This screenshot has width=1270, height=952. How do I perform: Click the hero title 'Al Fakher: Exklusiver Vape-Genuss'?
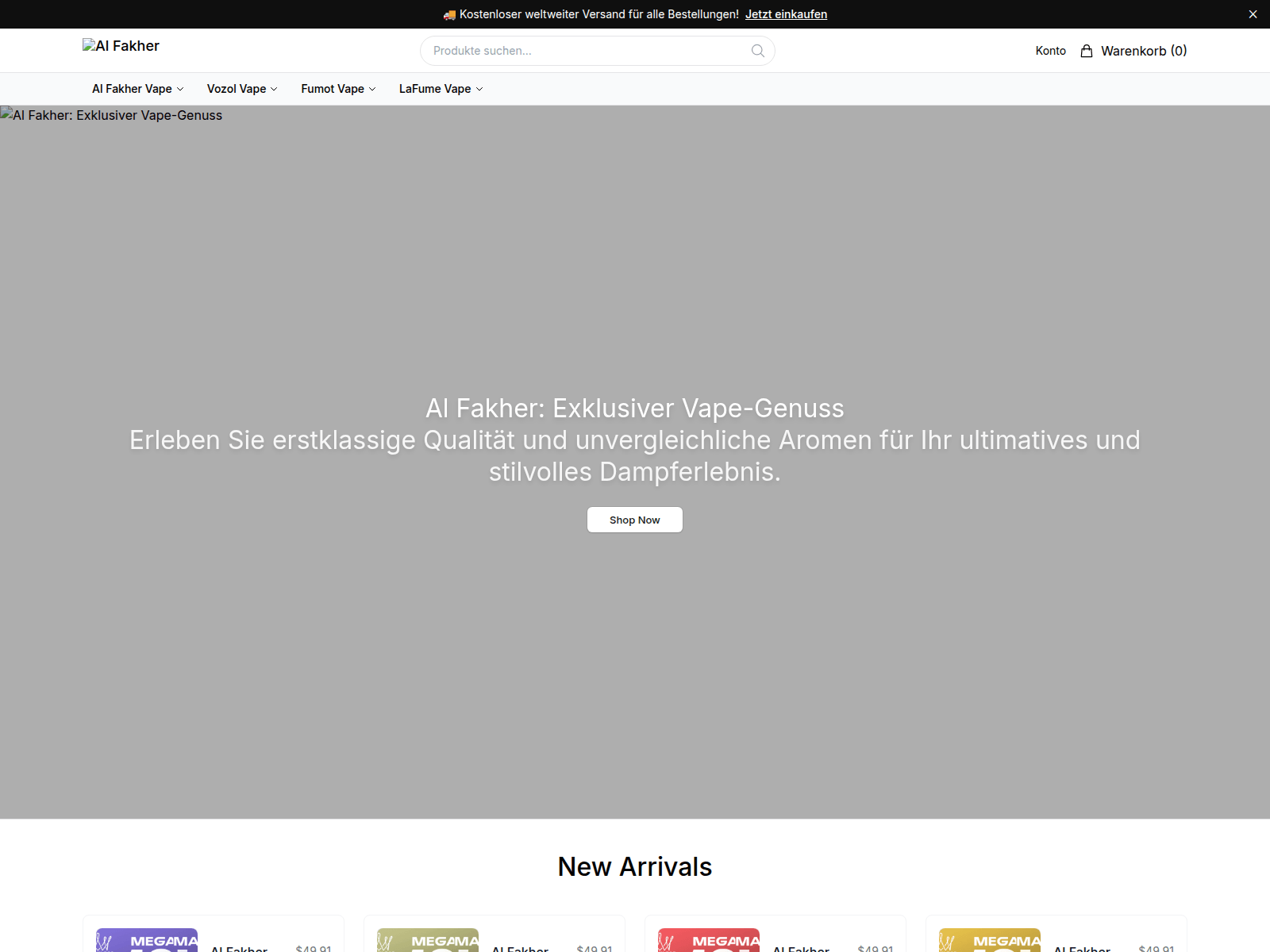coord(635,408)
